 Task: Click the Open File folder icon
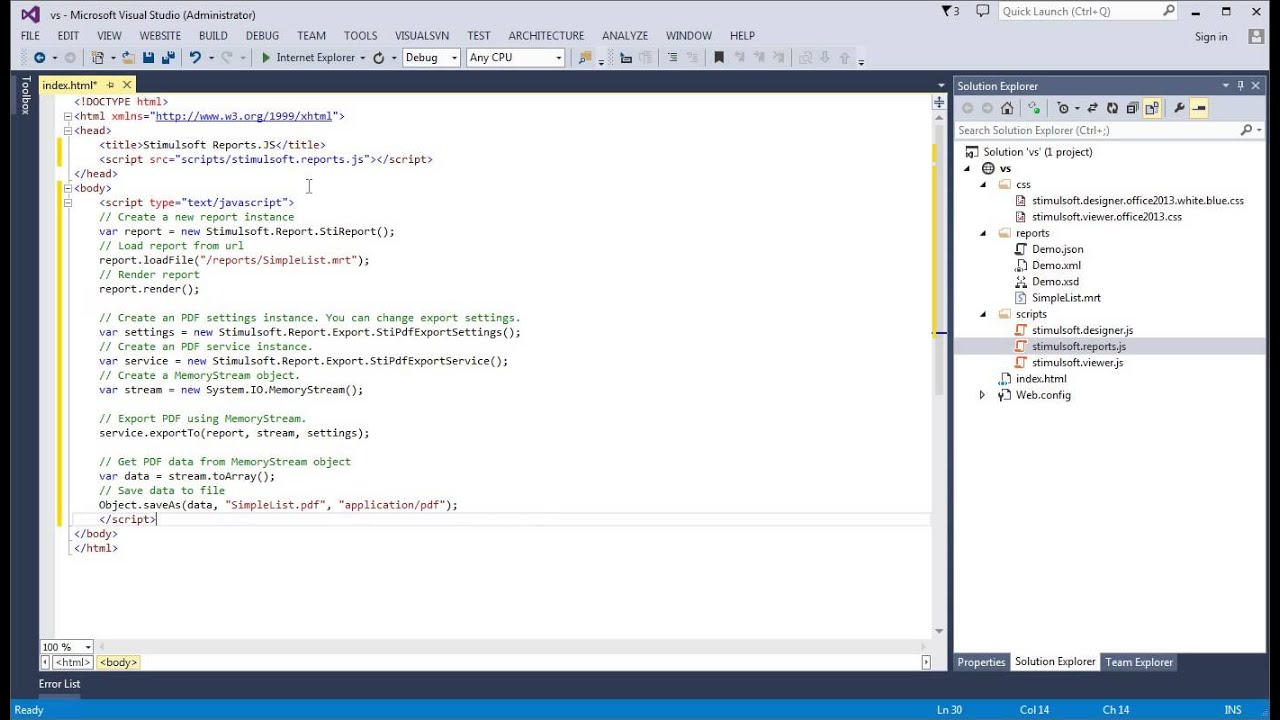coord(129,57)
